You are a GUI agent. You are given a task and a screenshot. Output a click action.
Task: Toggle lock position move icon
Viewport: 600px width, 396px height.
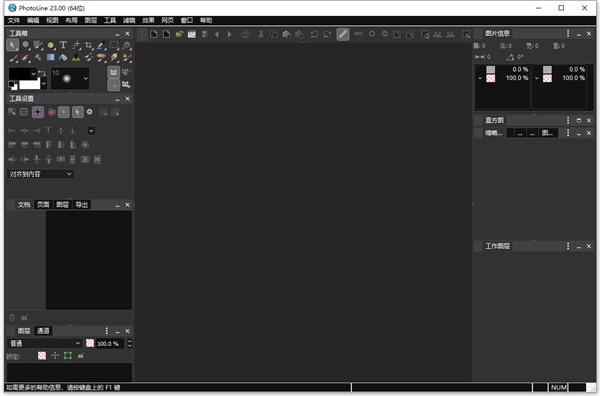pyautogui.click(x=55, y=356)
